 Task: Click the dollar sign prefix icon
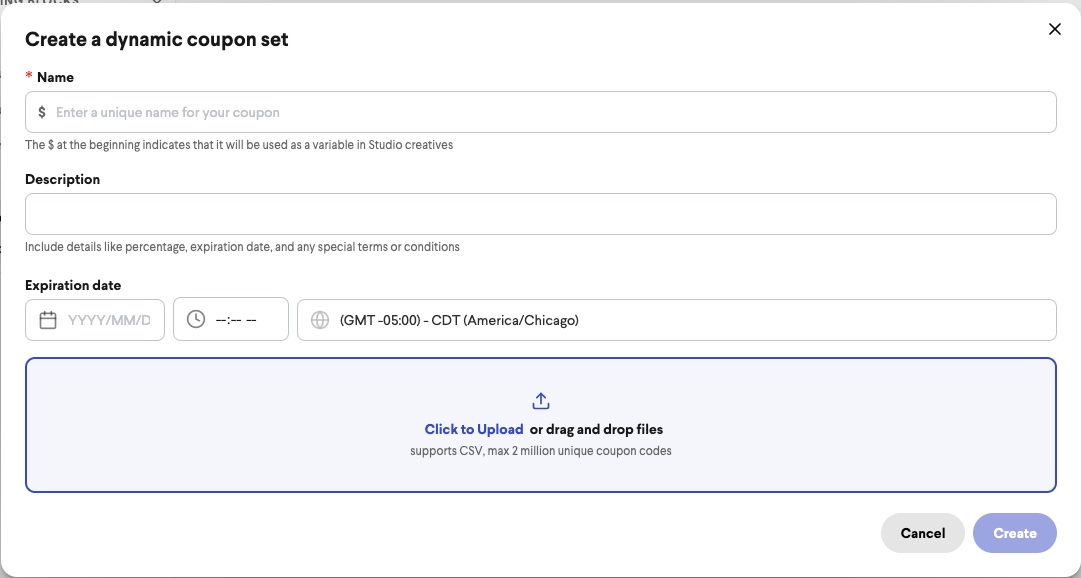click(42, 112)
